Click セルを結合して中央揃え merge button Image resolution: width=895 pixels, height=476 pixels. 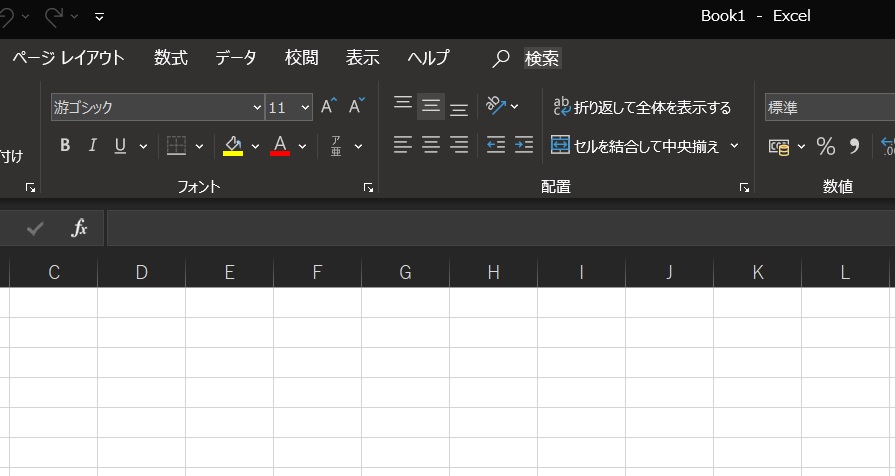point(635,146)
